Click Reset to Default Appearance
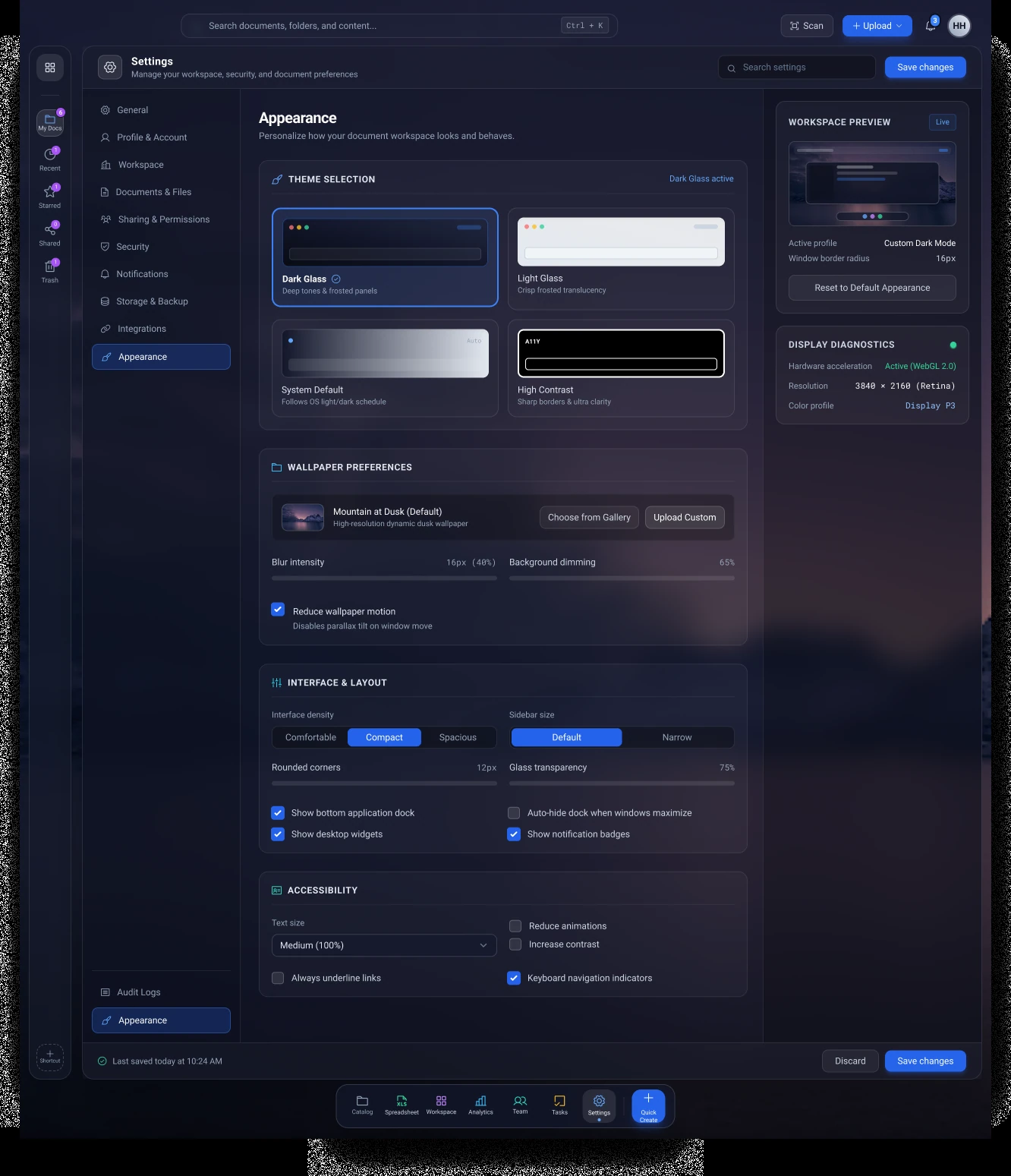Image resolution: width=1011 pixels, height=1176 pixels. (872, 288)
